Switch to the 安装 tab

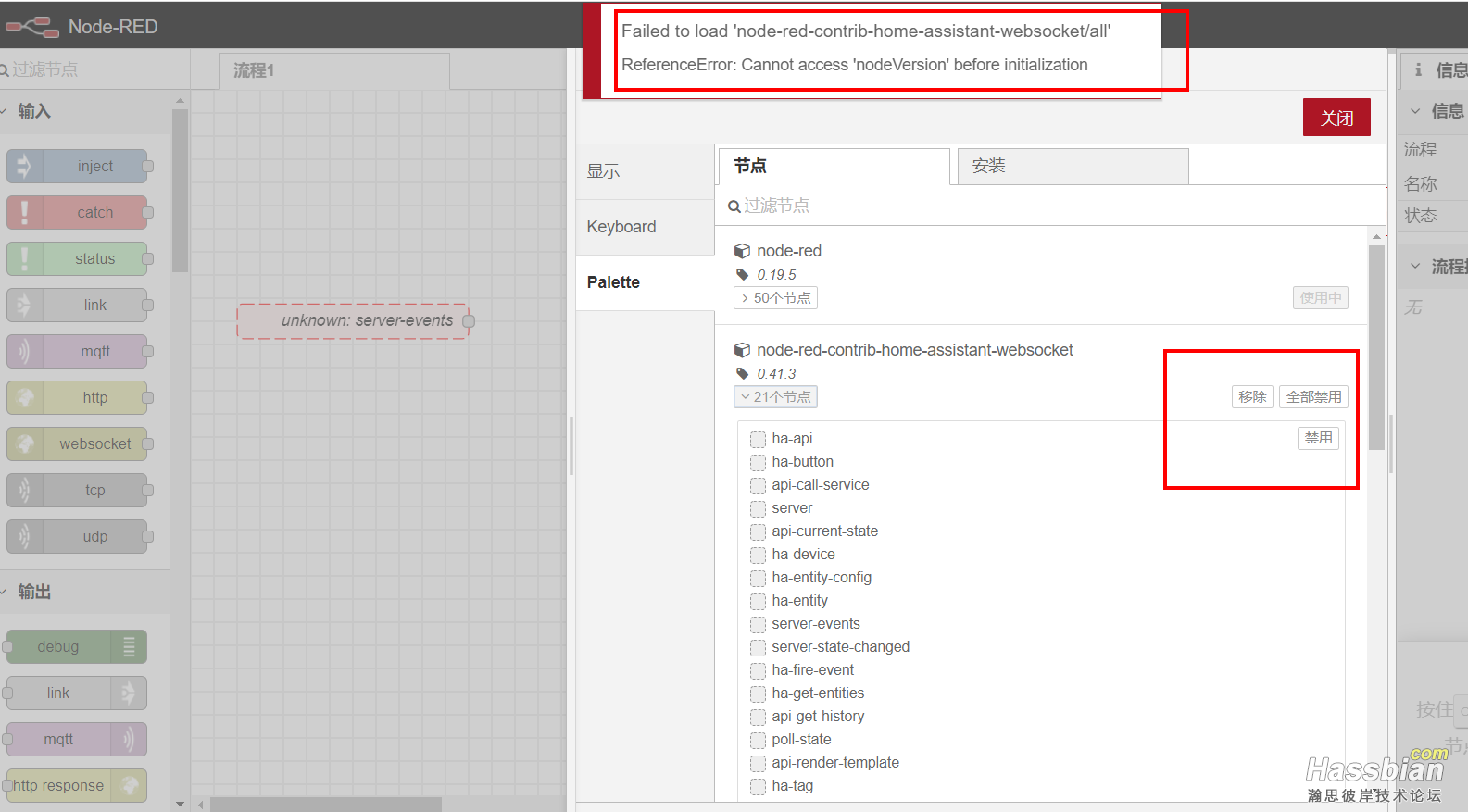pyautogui.click(x=1073, y=167)
